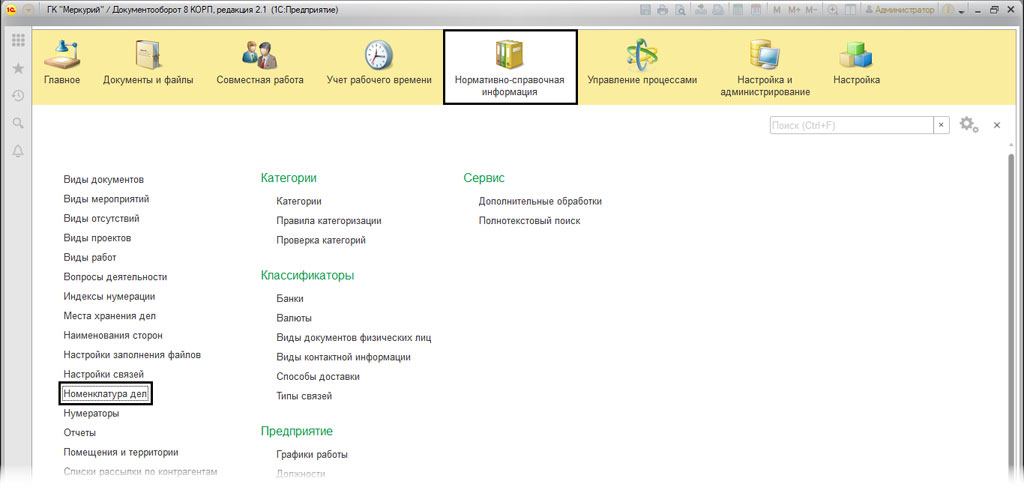This screenshot has width=1024, height=487.
Task: Click the zoom magnifier plus icon
Action: (x=833, y=9)
